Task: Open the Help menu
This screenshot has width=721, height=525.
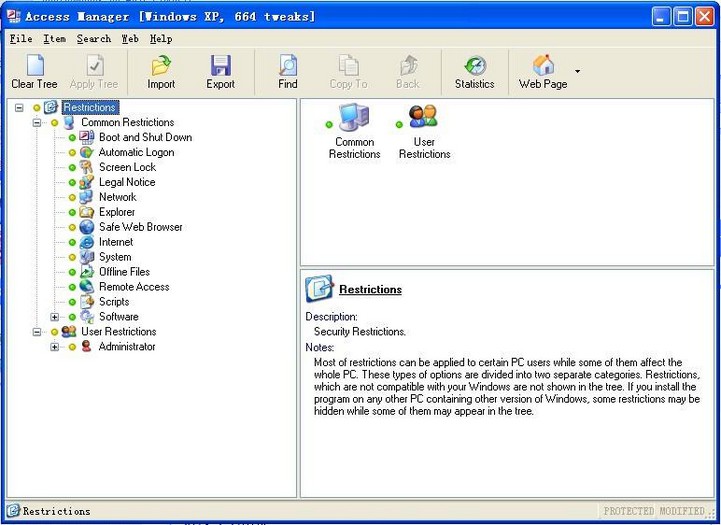Action: (x=161, y=39)
